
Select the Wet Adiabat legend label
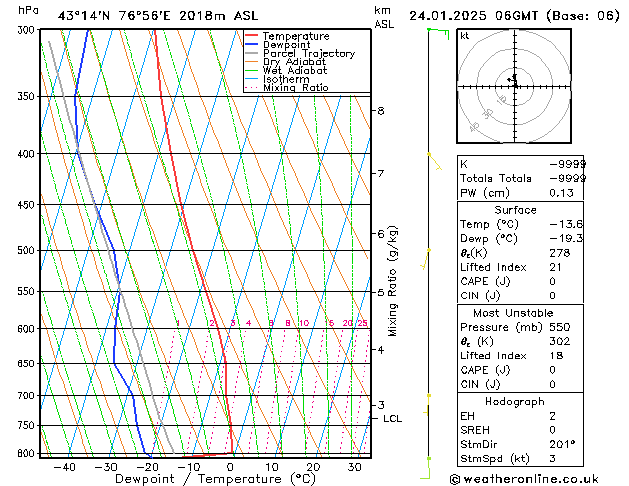(x=295, y=70)
